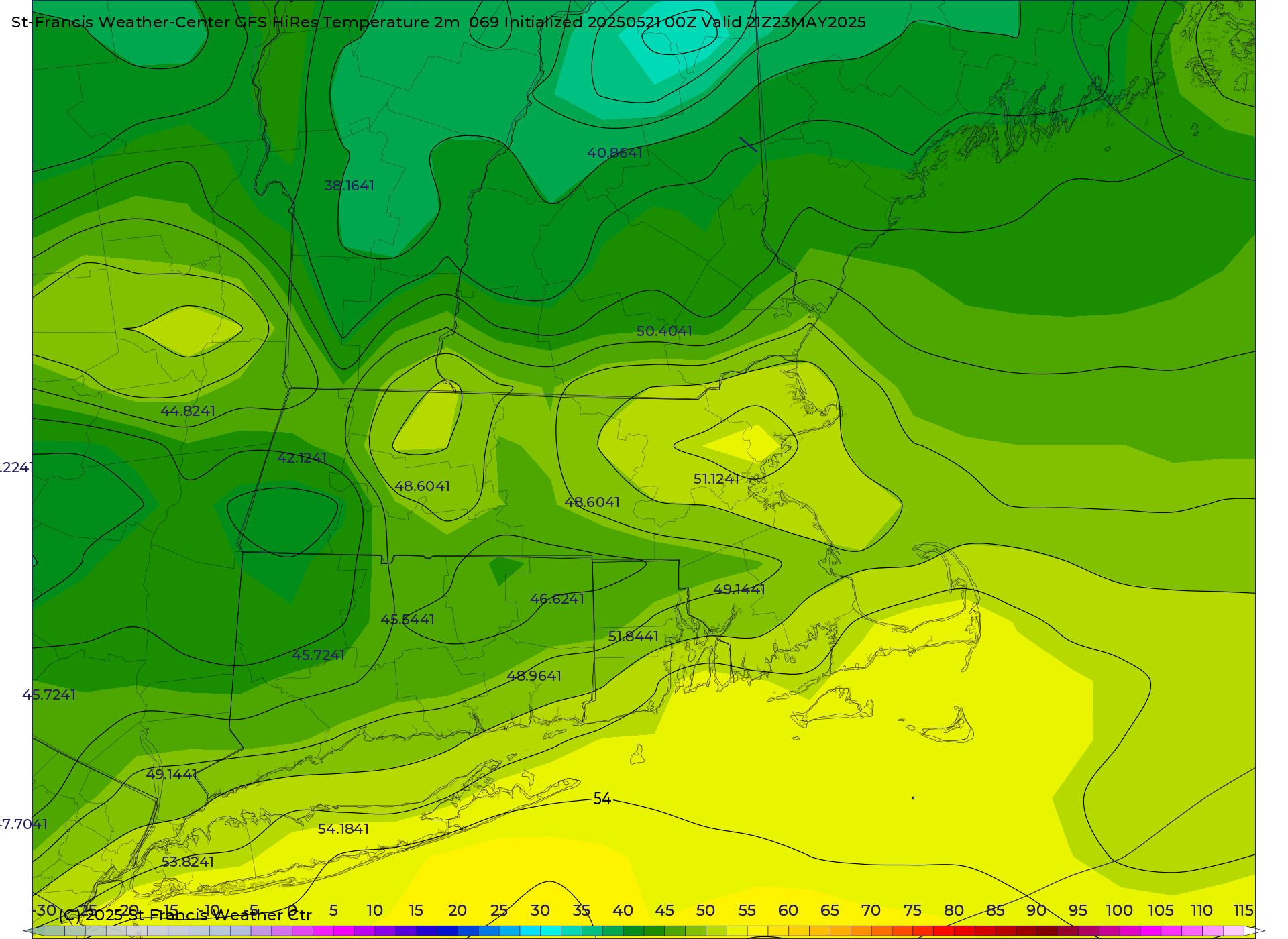Click the color scale label 115
This screenshot has width=1288, height=939.
pos(1243,910)
